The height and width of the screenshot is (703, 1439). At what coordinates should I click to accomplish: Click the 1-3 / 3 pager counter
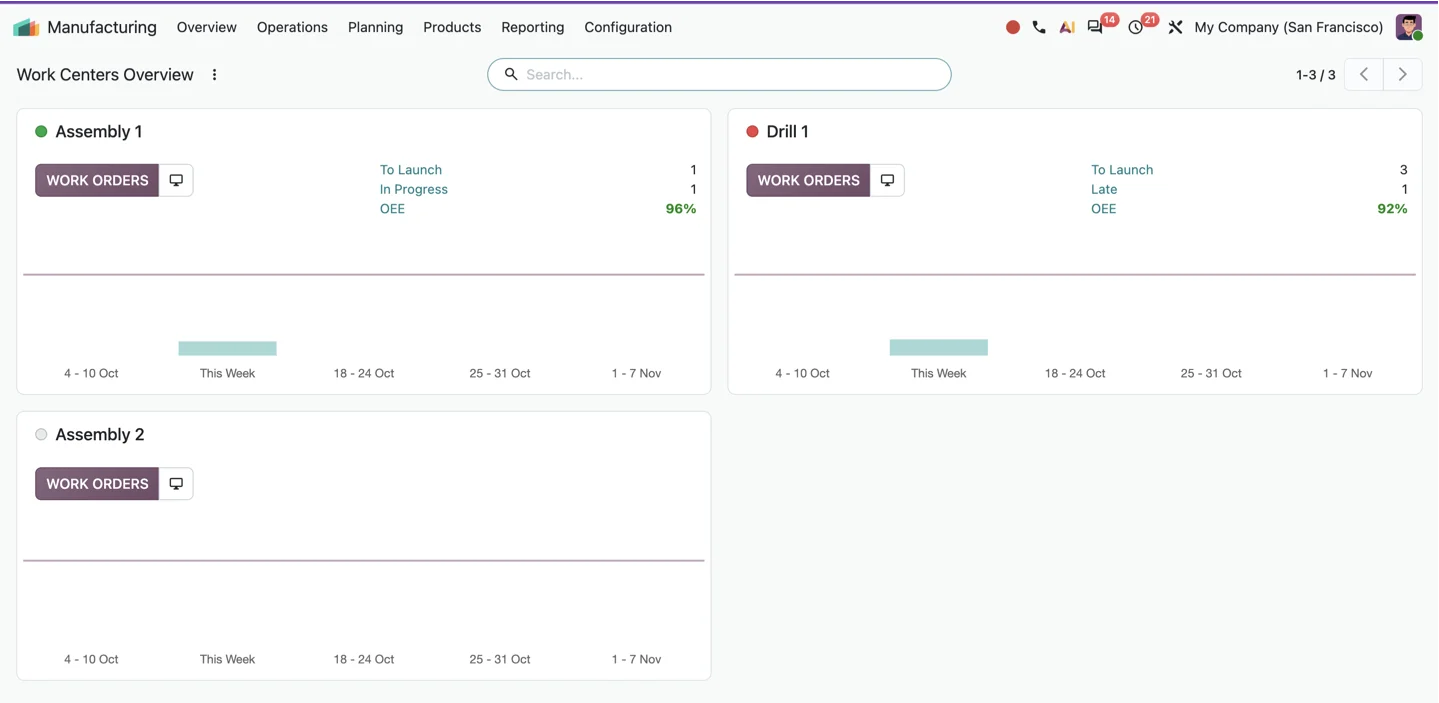point(1316,75)
